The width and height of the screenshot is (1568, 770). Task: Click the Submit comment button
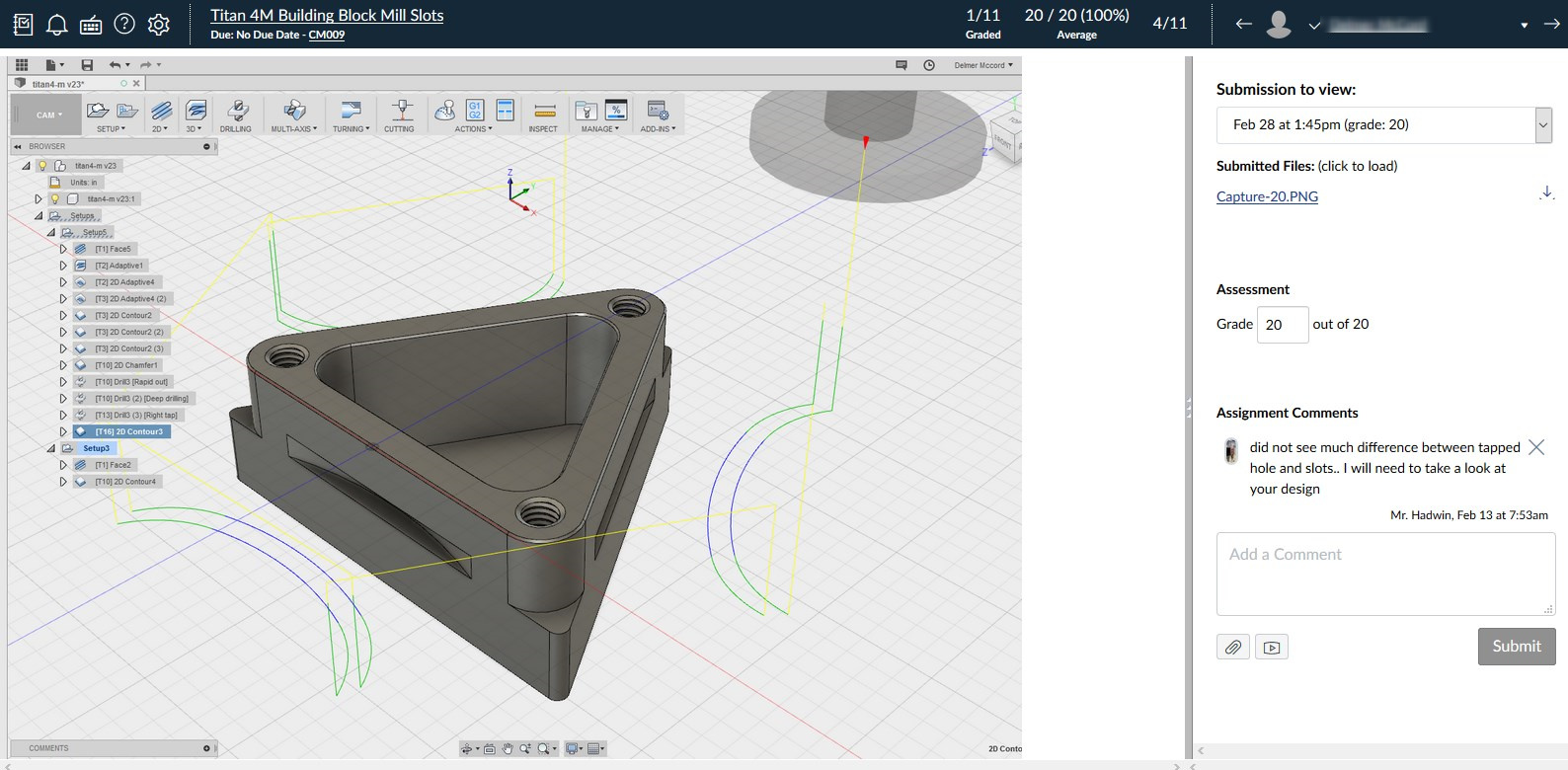pos(1516,647)
